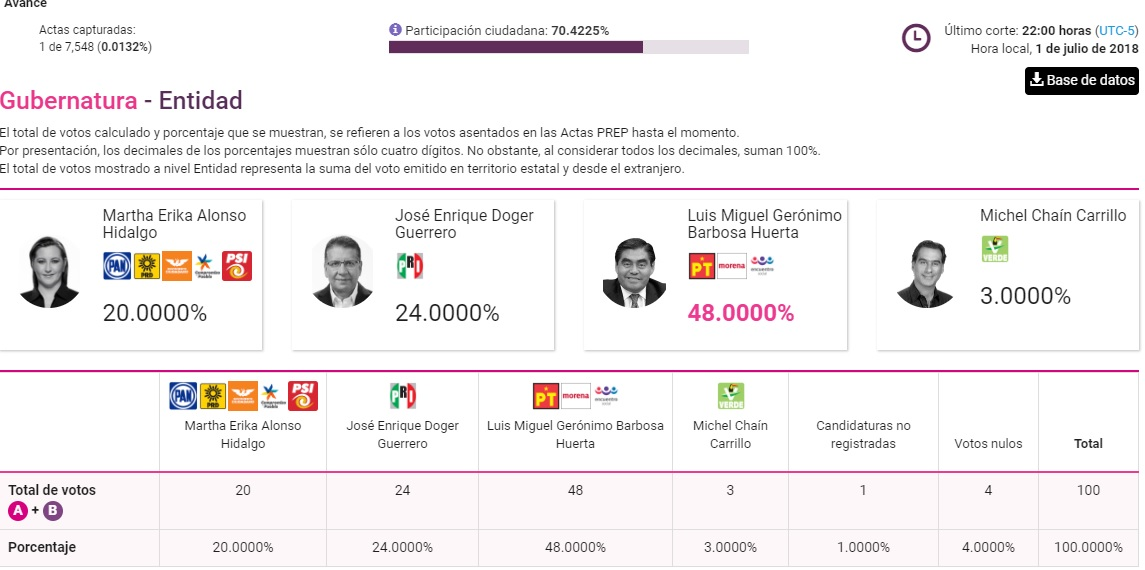This screenshot has width=1145, height=570.
Task: Click the info icon beside Participación ciudadana
Action: pos(396,30)
